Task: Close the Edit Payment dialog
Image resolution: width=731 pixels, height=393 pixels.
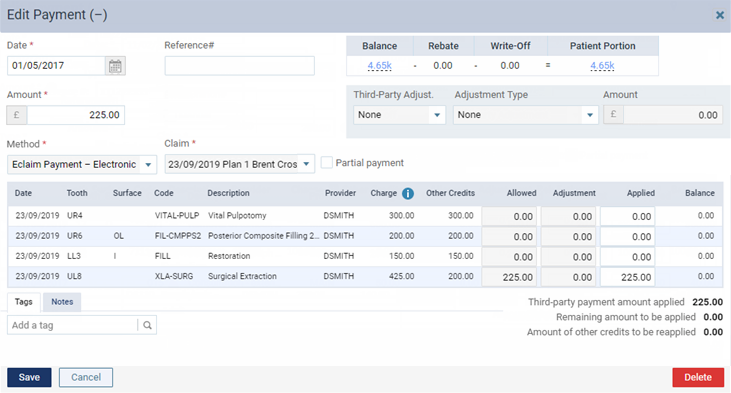Action: pos(720,15)
